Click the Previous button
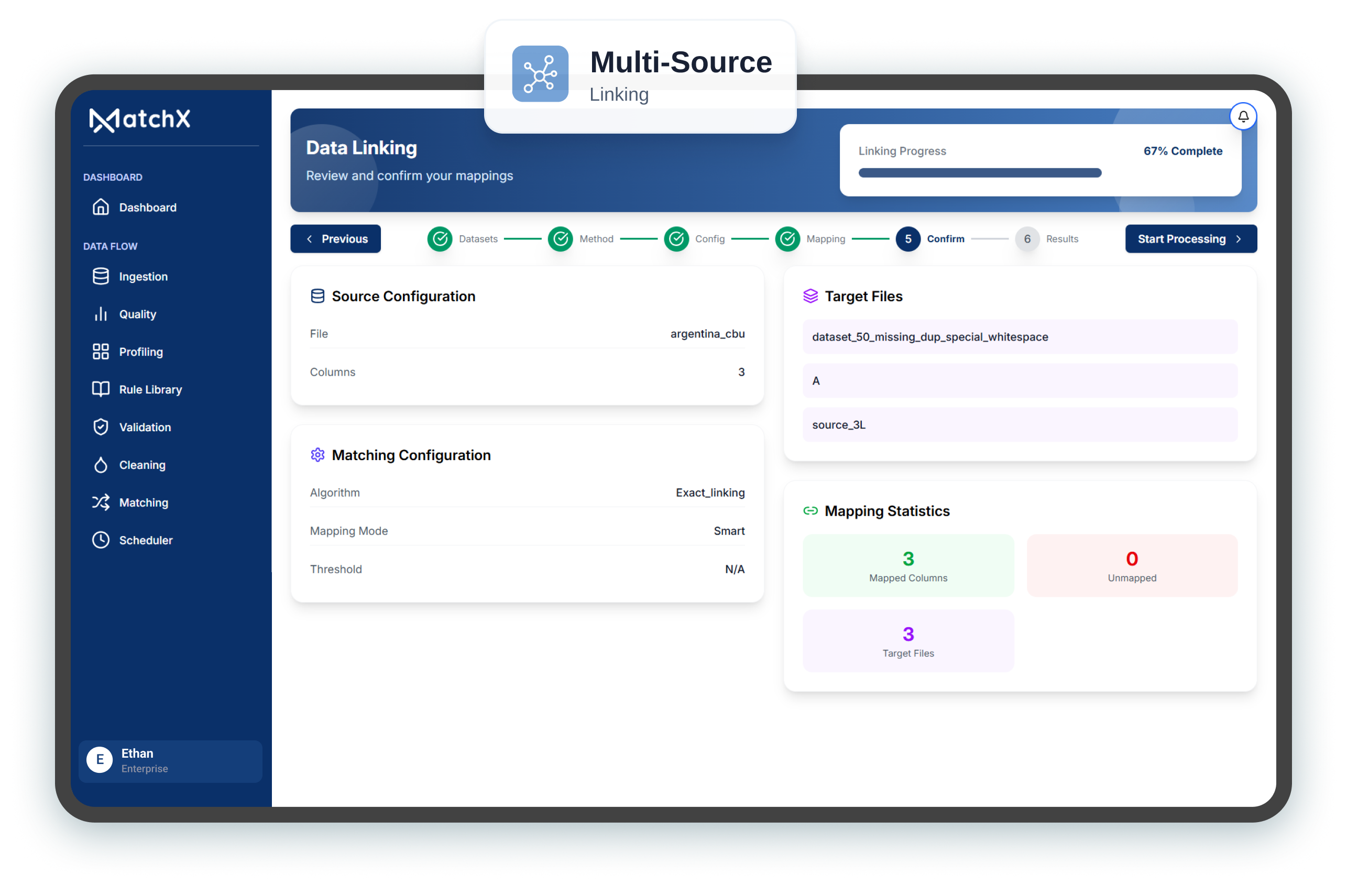The height and width of the screenshot is (896, 1347). click(335, 239)
